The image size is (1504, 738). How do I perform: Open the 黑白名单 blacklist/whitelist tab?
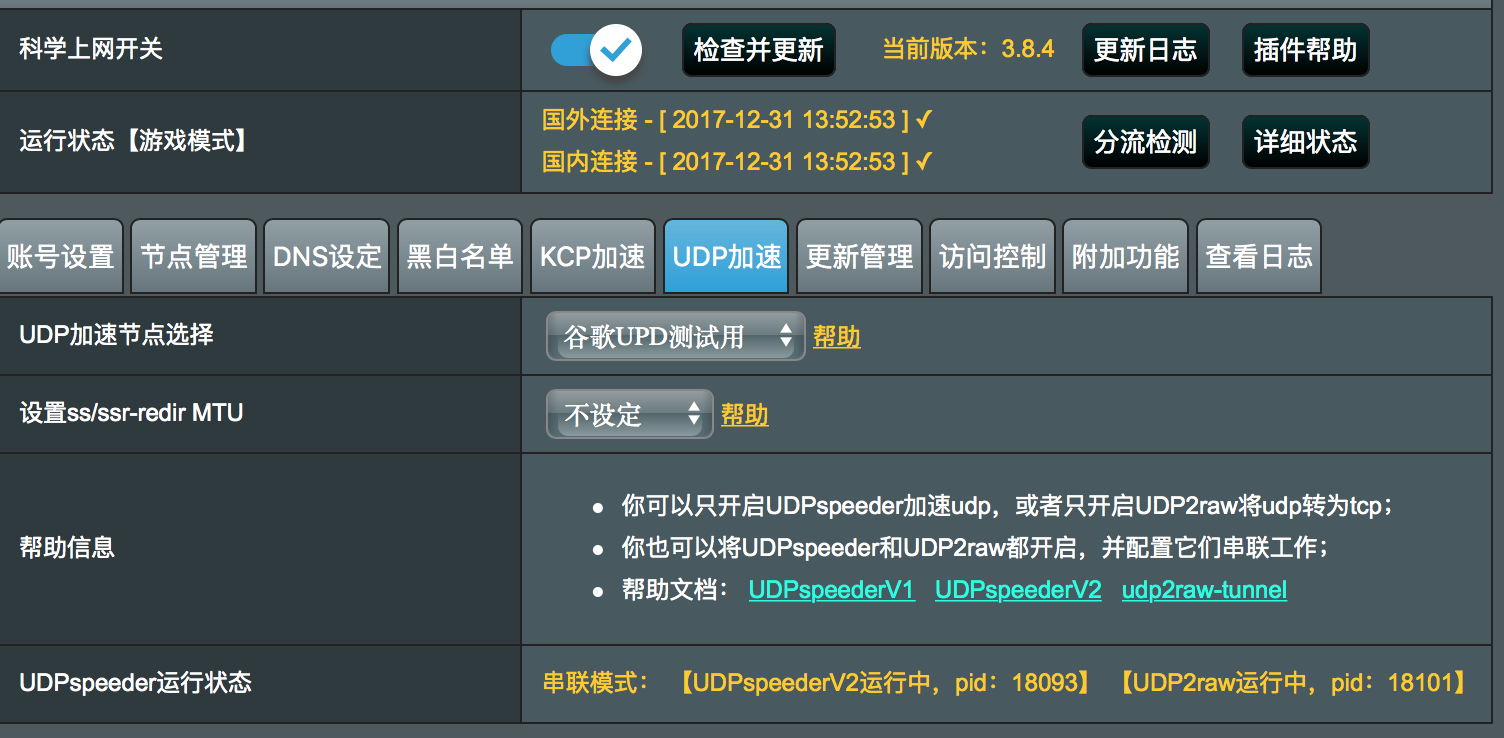click(459, 256)
